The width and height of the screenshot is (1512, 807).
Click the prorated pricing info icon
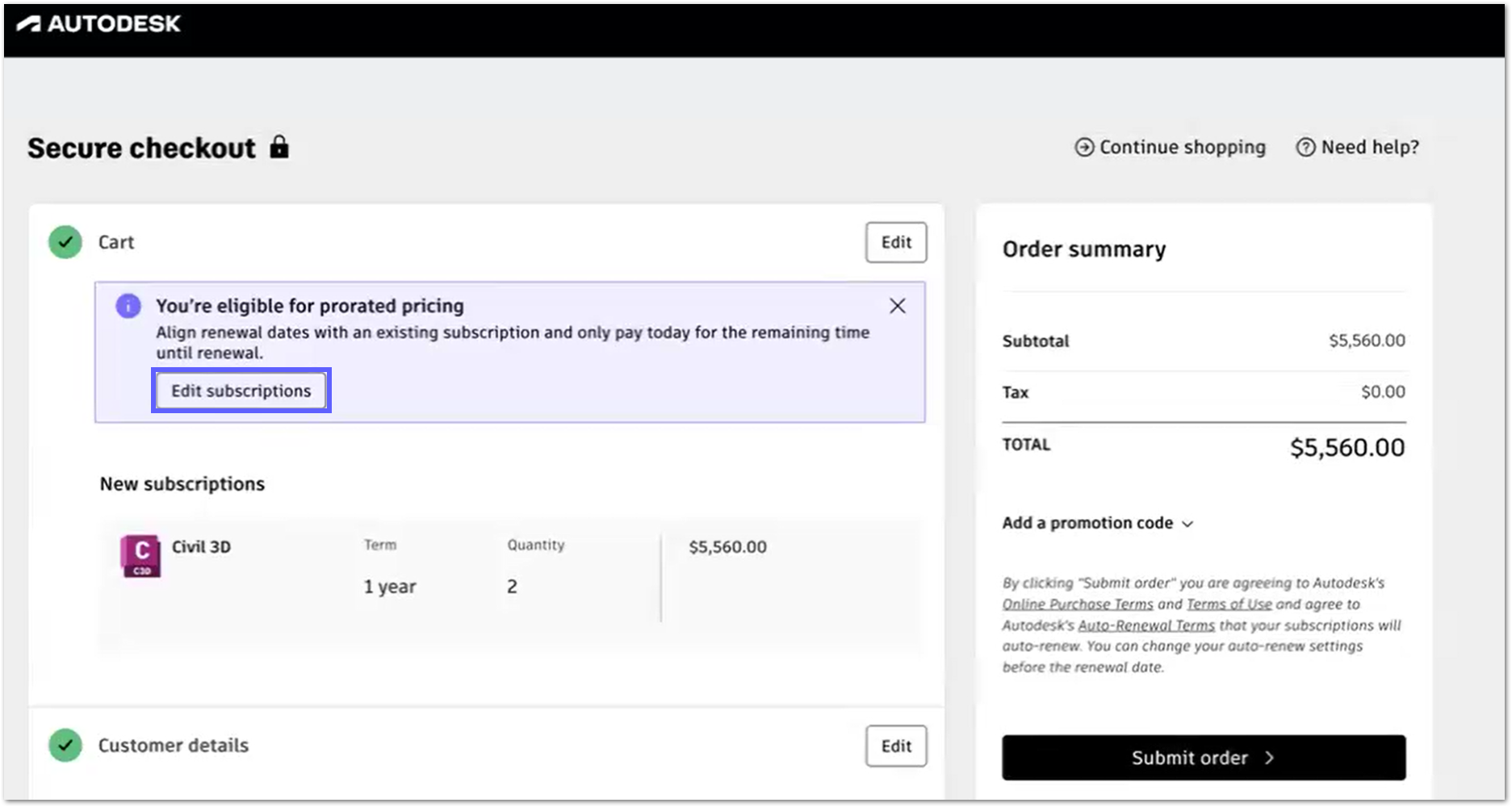click(x=128, y=306)
